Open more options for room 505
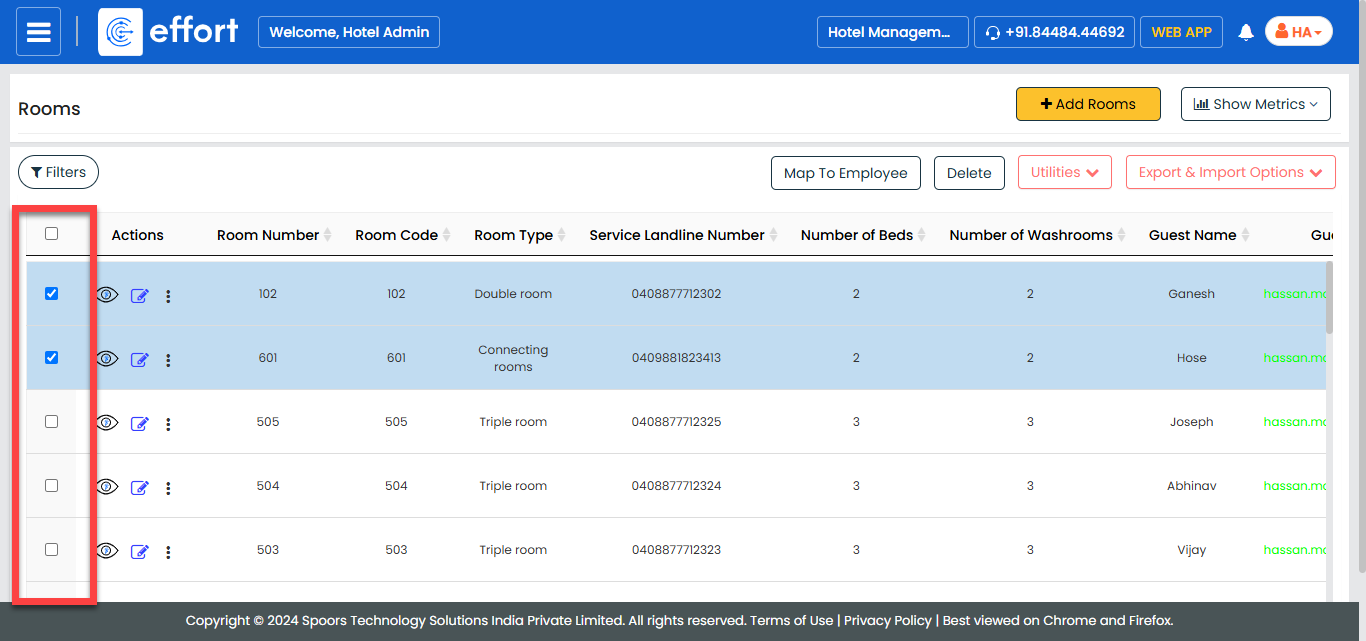The height and width of the screenshot is (641, 1366). [168, 424]
